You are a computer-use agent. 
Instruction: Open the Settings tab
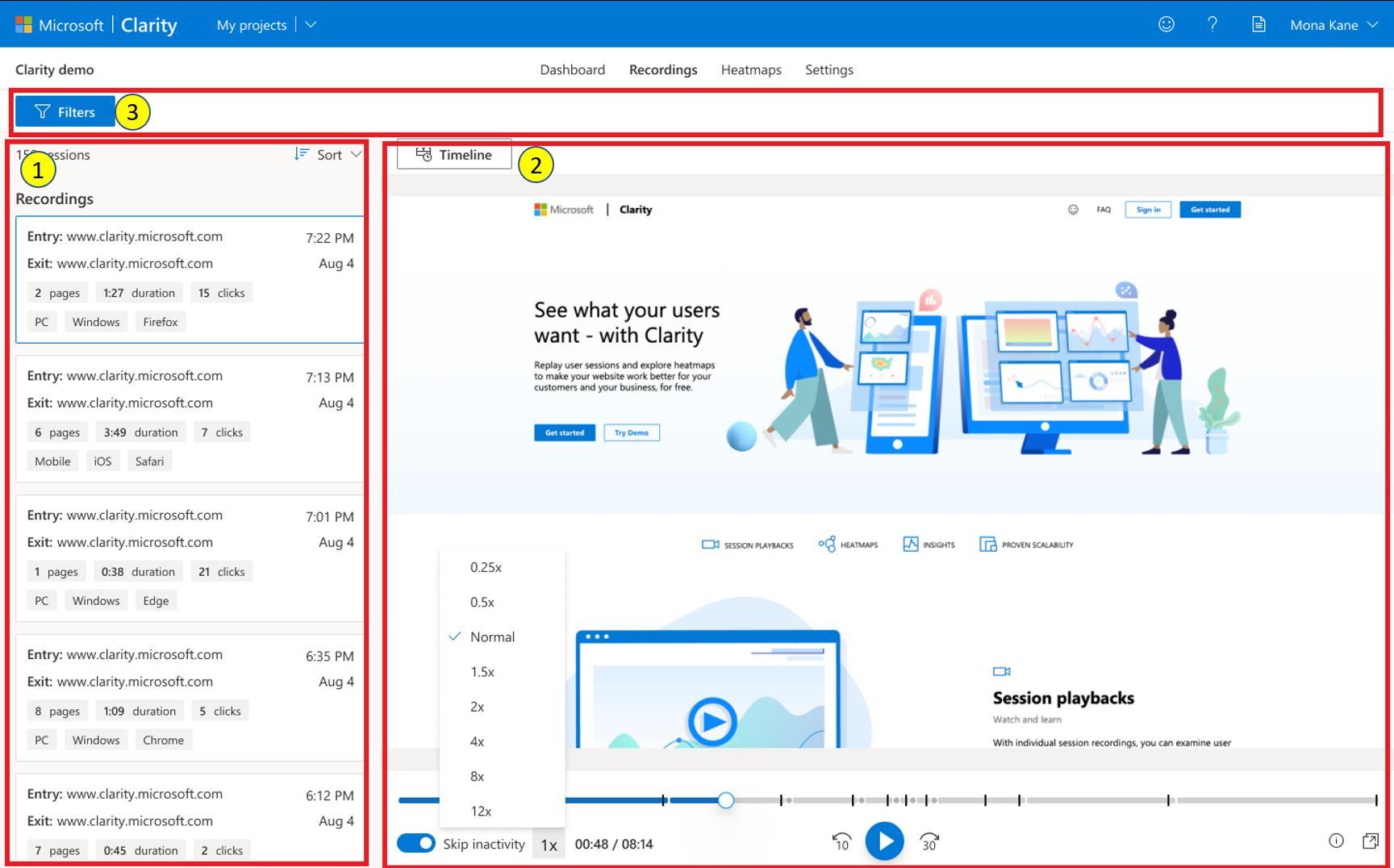click(x=828, y=69)
